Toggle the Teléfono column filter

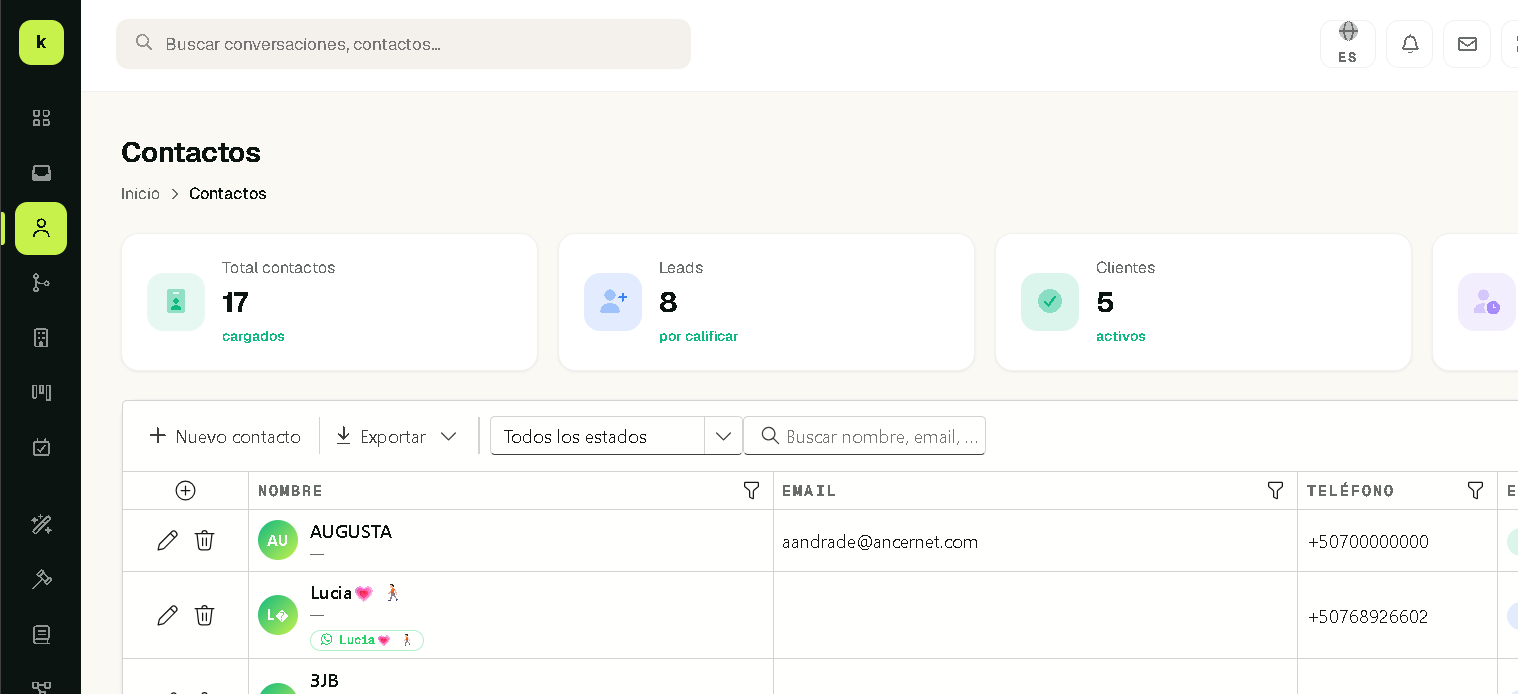(1475, 490)
